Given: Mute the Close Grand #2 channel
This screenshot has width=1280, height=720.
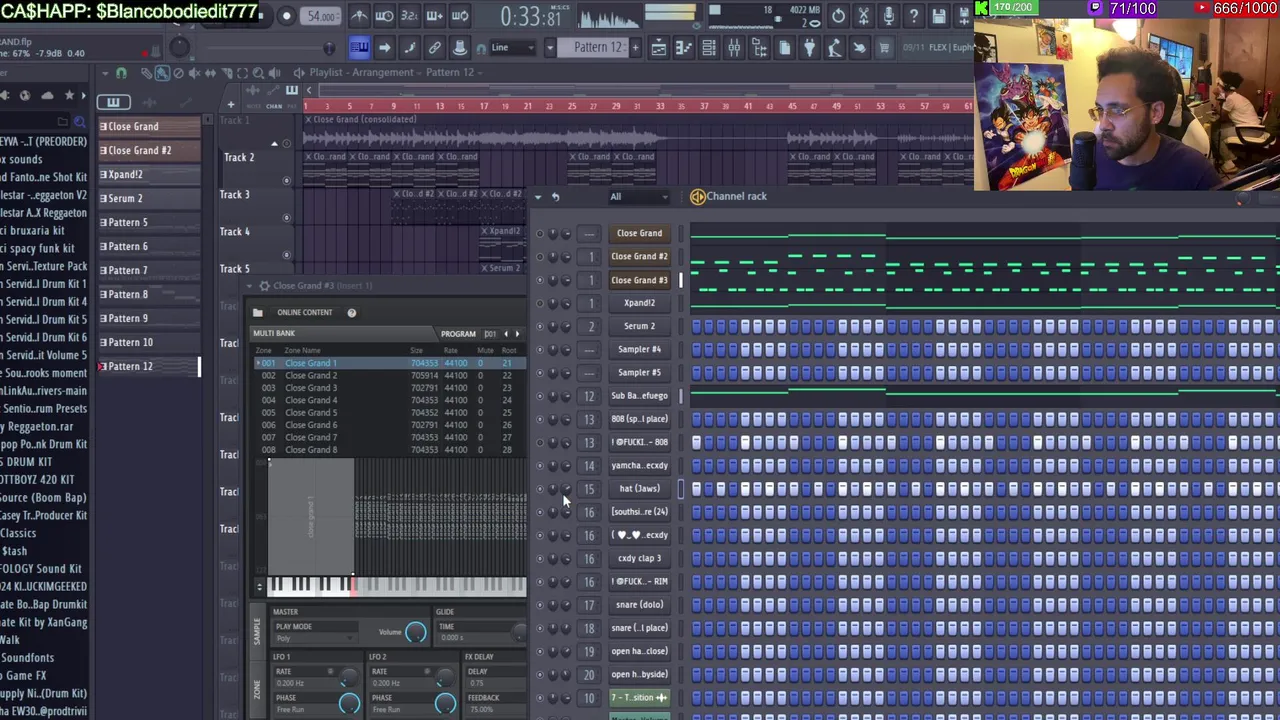Looking at the screenshot, I should click(540, 257).
